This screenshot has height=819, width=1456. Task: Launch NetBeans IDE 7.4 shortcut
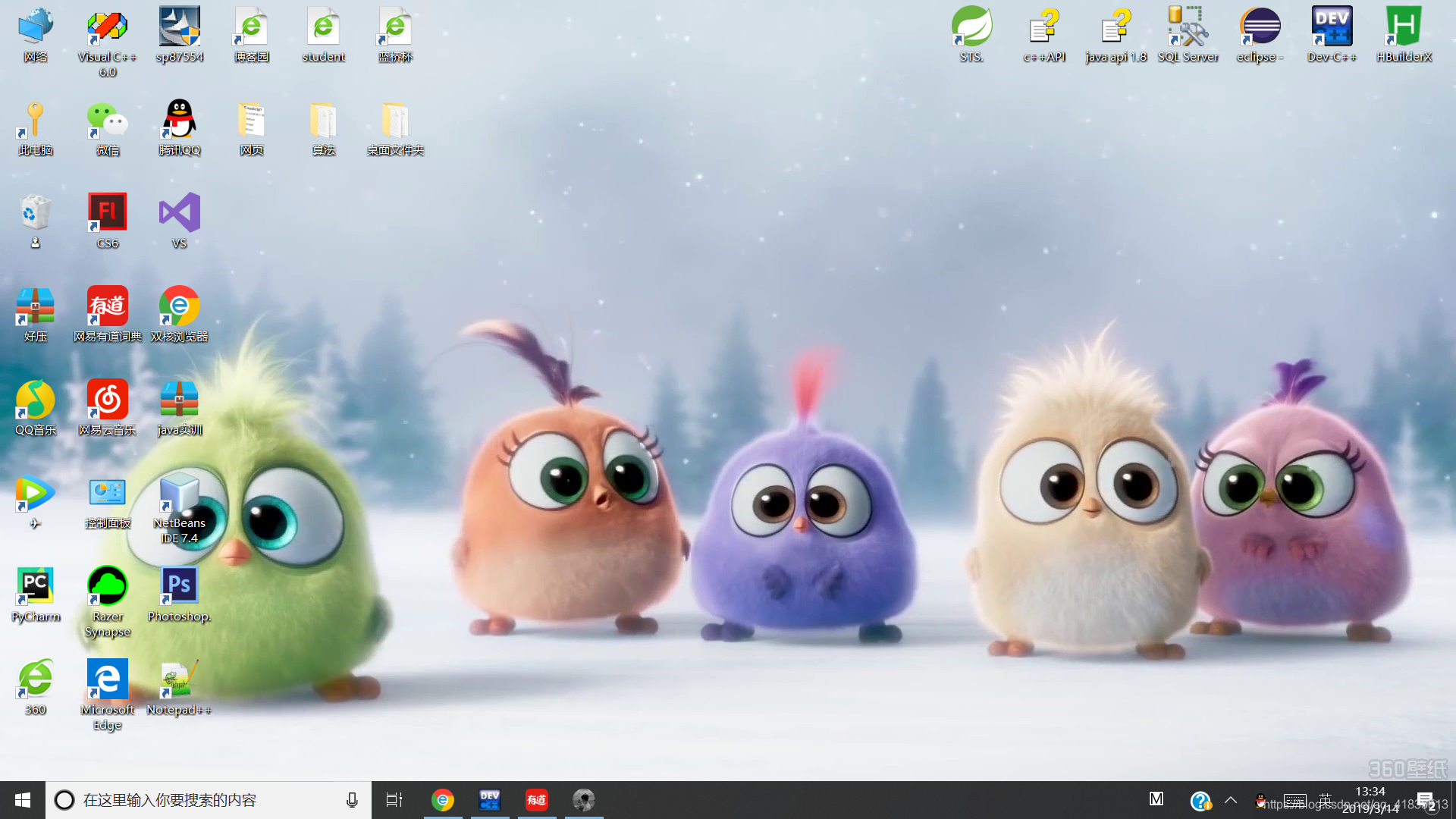[x=180, y=509]
